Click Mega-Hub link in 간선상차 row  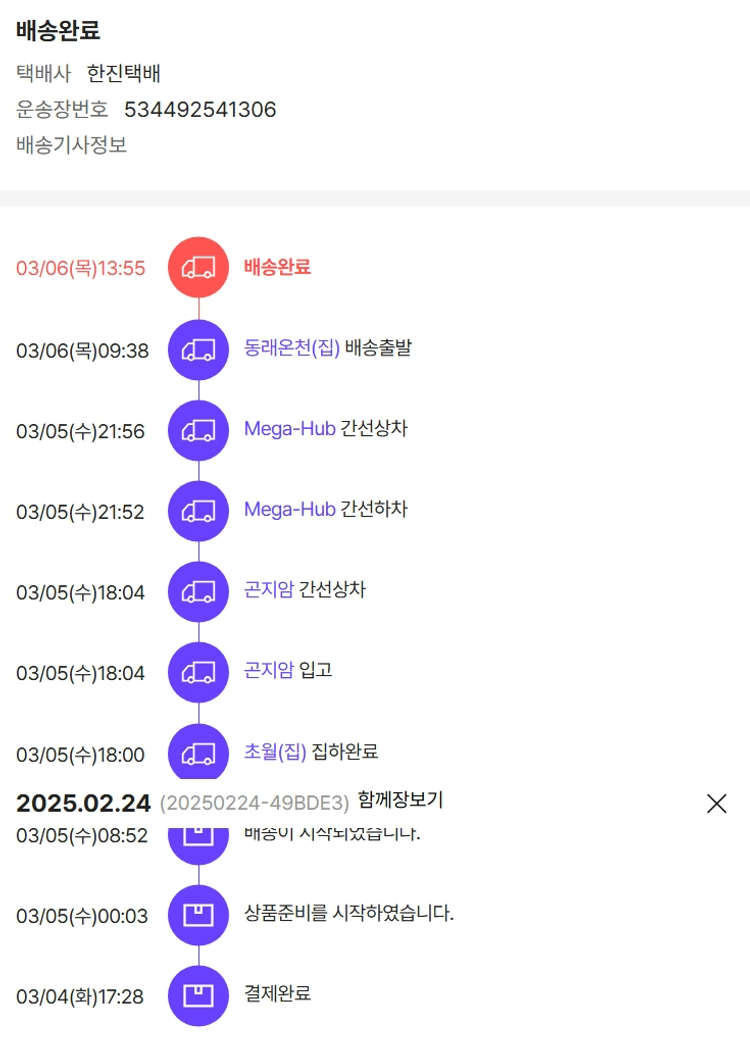289,429
